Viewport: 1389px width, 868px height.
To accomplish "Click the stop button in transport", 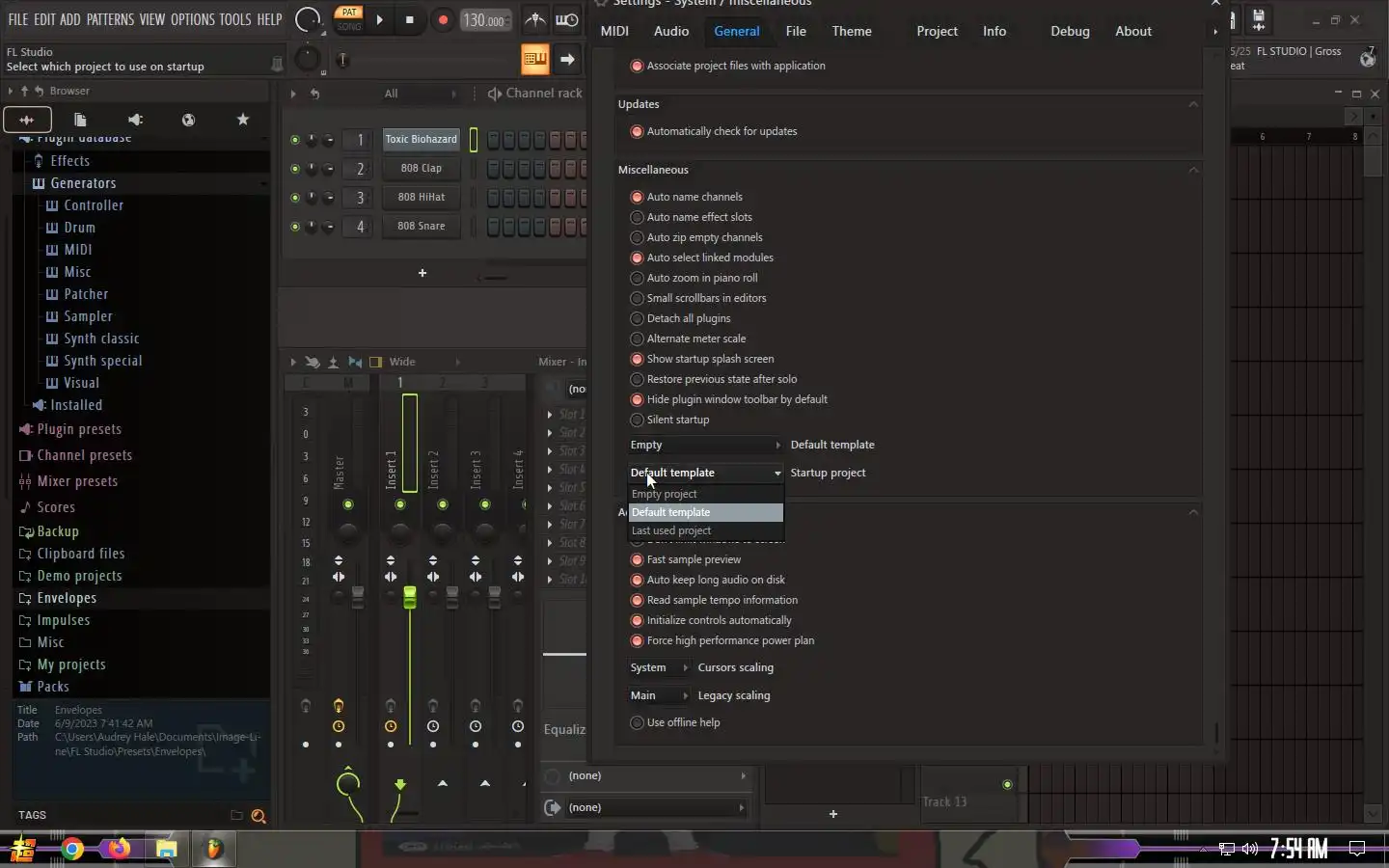I will tap(410, 19).
